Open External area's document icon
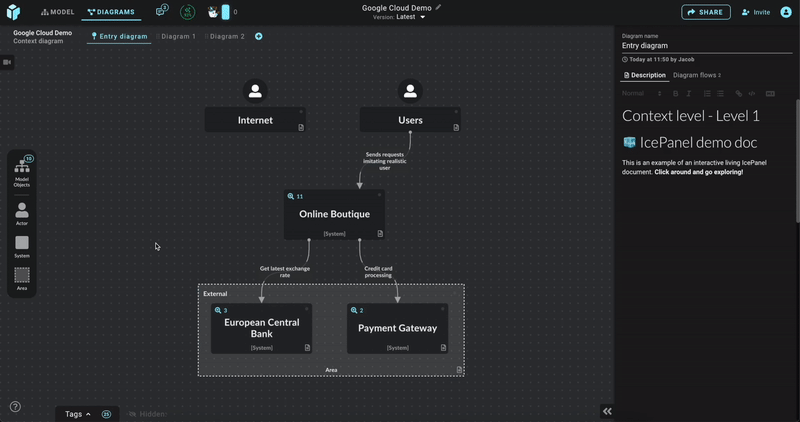800x422 pixels. 459,370
